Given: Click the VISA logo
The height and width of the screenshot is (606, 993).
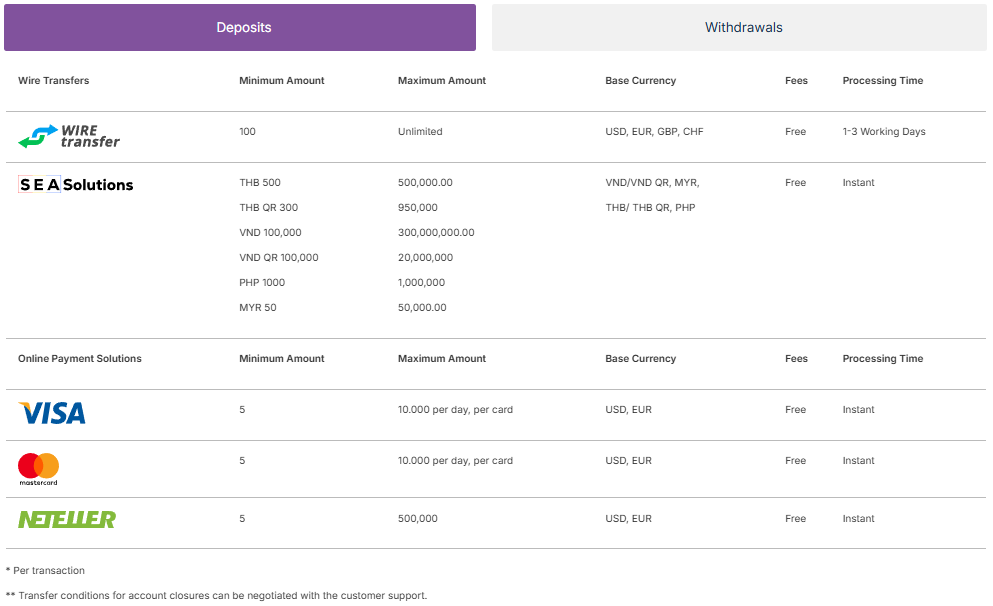Looking at the screenshot, I should [x=52, y=413].
